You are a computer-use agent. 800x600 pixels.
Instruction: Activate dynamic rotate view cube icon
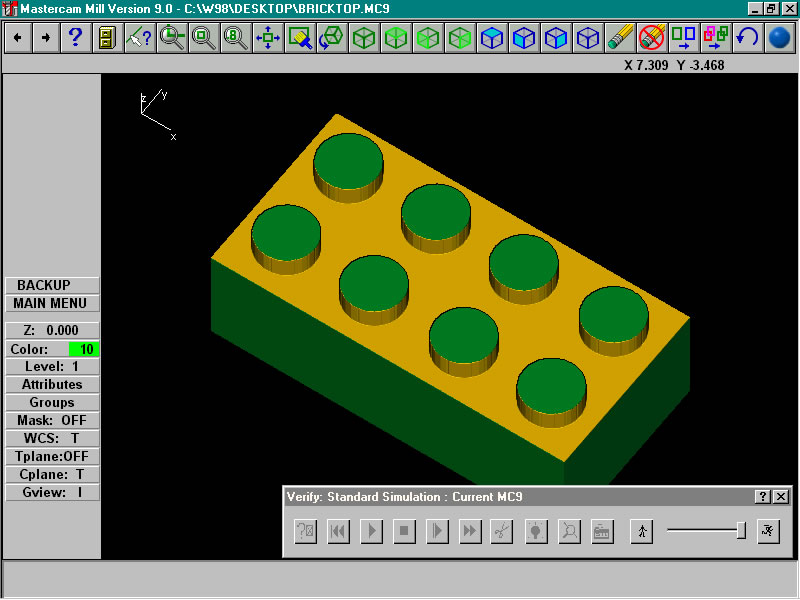[x=332, y=37]
